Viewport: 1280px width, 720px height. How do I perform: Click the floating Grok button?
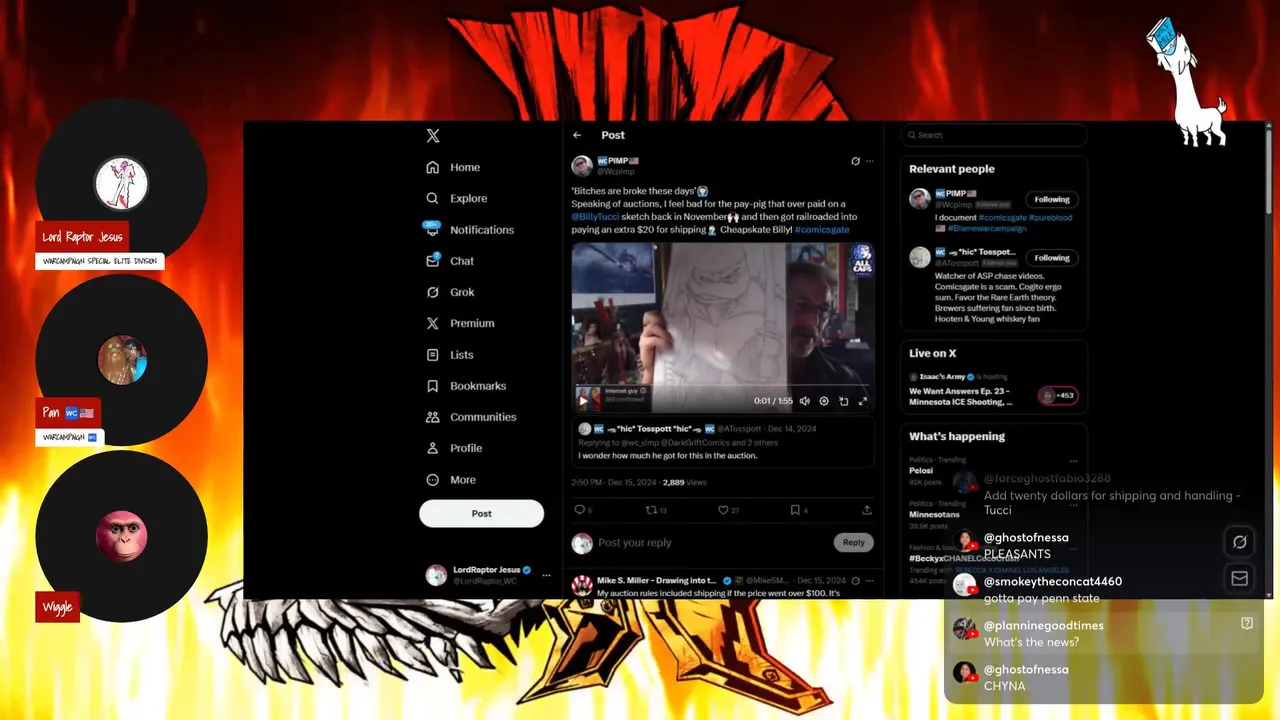[x=1240, y=542]
